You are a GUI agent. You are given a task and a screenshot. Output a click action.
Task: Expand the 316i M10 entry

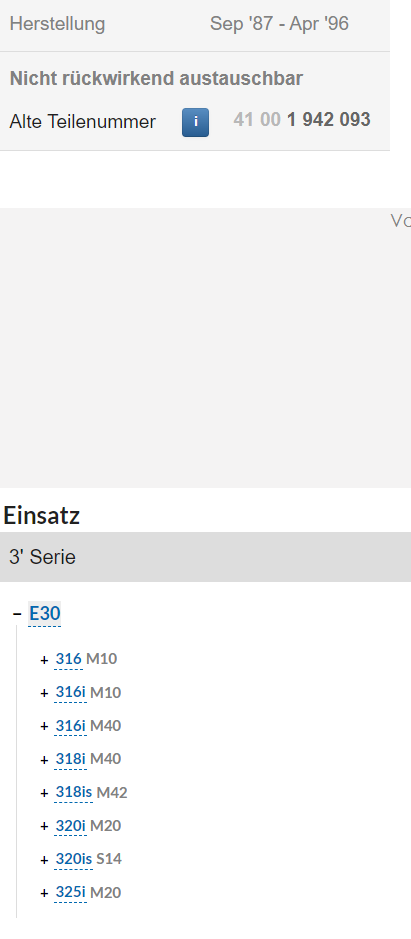tap(44, 693)
